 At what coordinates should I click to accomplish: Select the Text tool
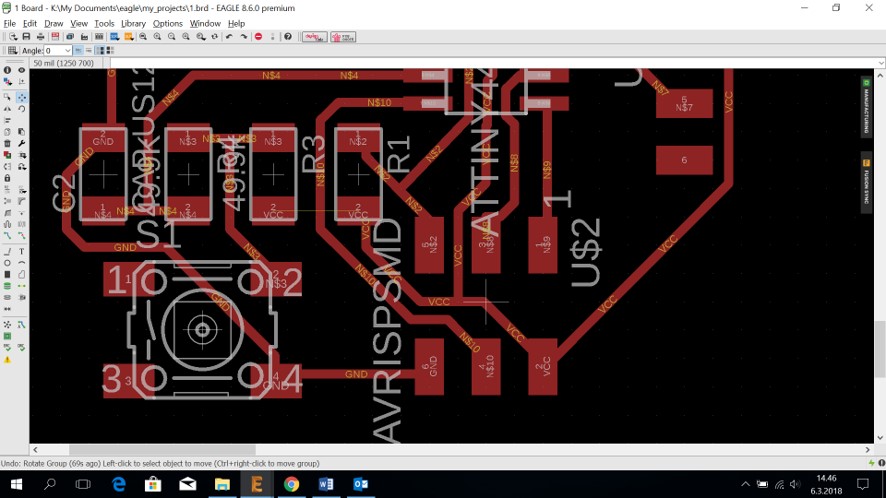(21, 252)
